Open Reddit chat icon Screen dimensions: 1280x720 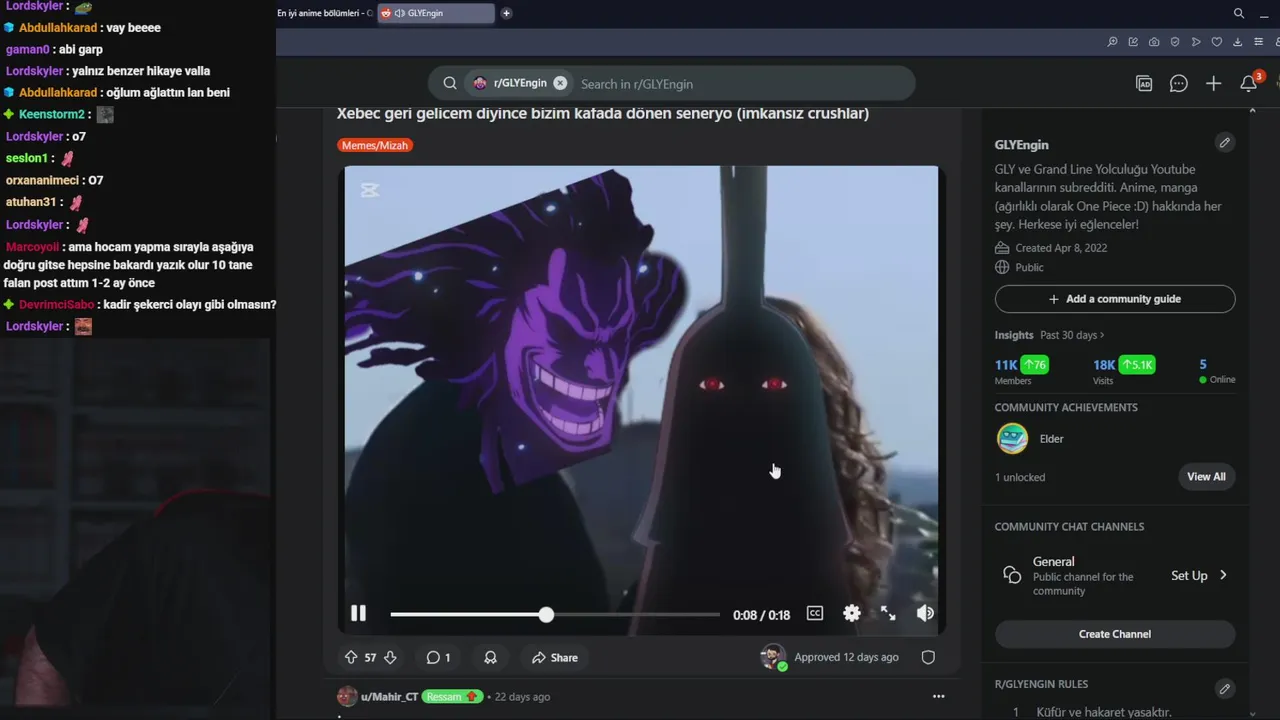coord(1179,84)
